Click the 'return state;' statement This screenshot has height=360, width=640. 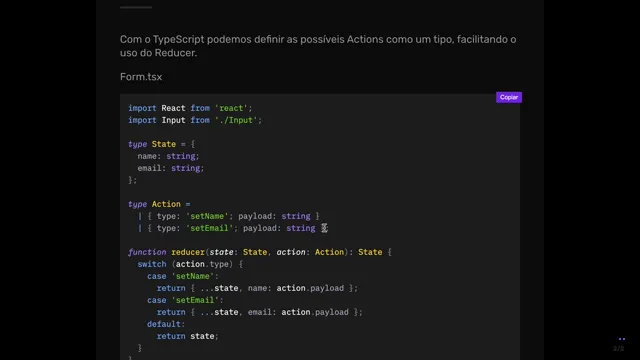[188, 336]
